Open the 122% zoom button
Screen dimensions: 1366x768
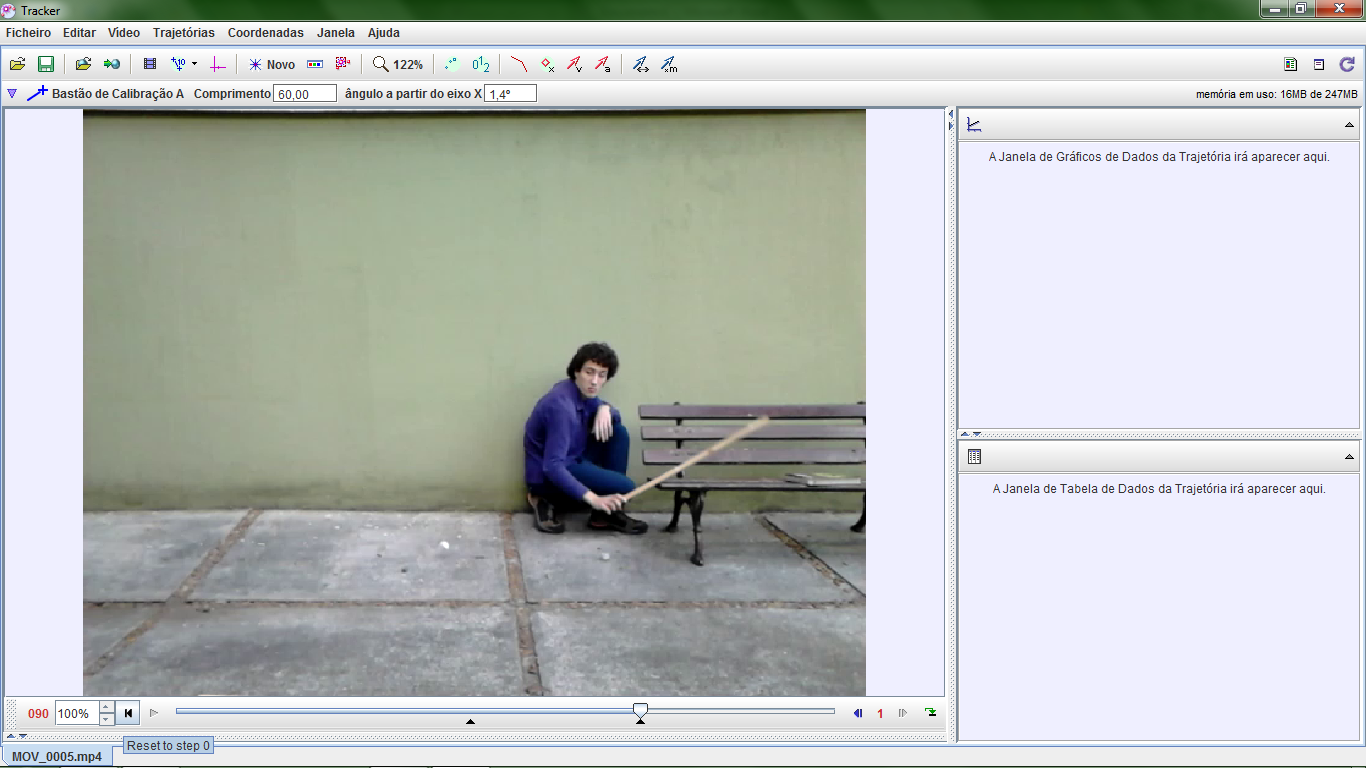(398, 64)
